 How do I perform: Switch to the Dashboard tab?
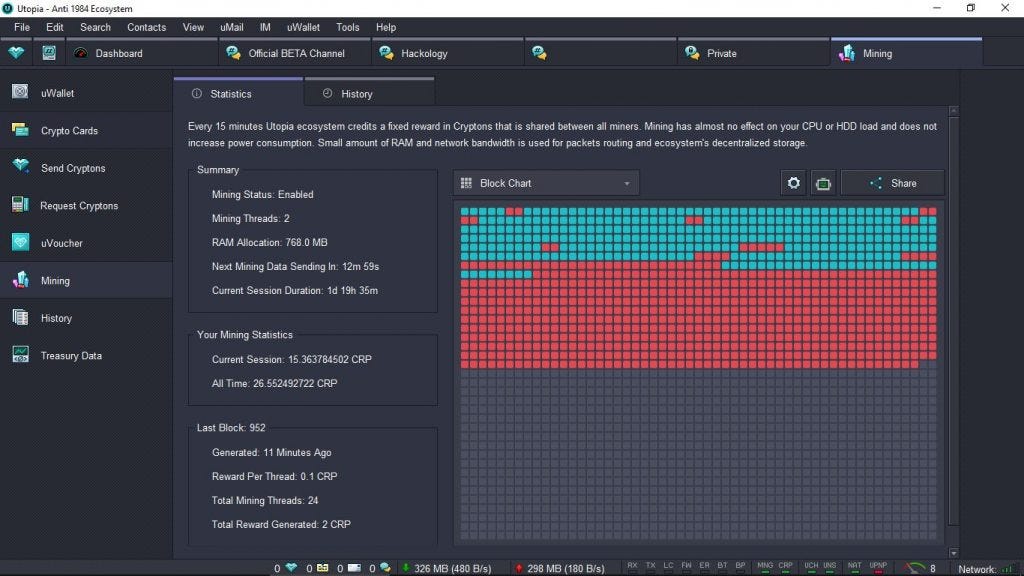(141, 53)
